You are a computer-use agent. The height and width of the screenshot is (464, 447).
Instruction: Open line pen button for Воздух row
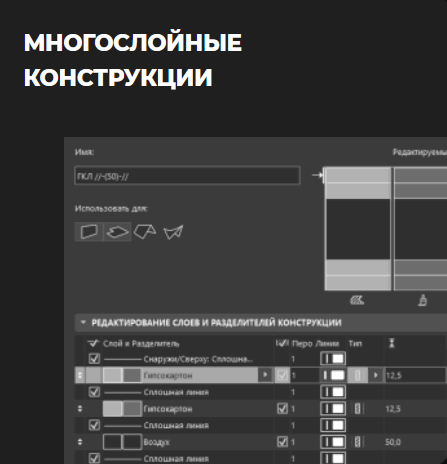(x=333, y=442)
